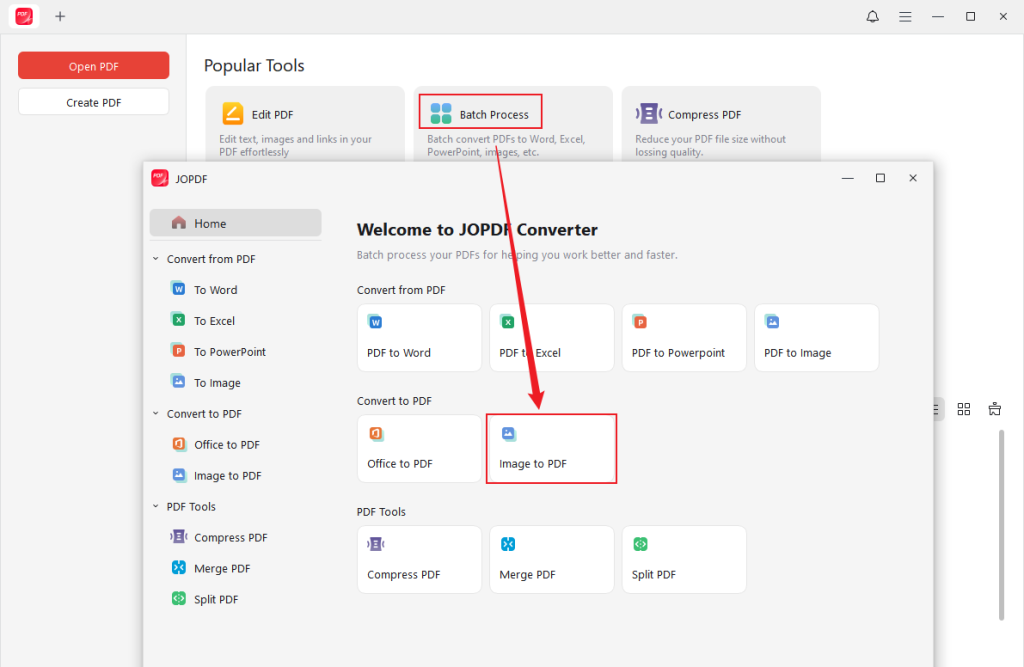
Task: Collapse the Convert to PDF section
Action: [155, 413]
